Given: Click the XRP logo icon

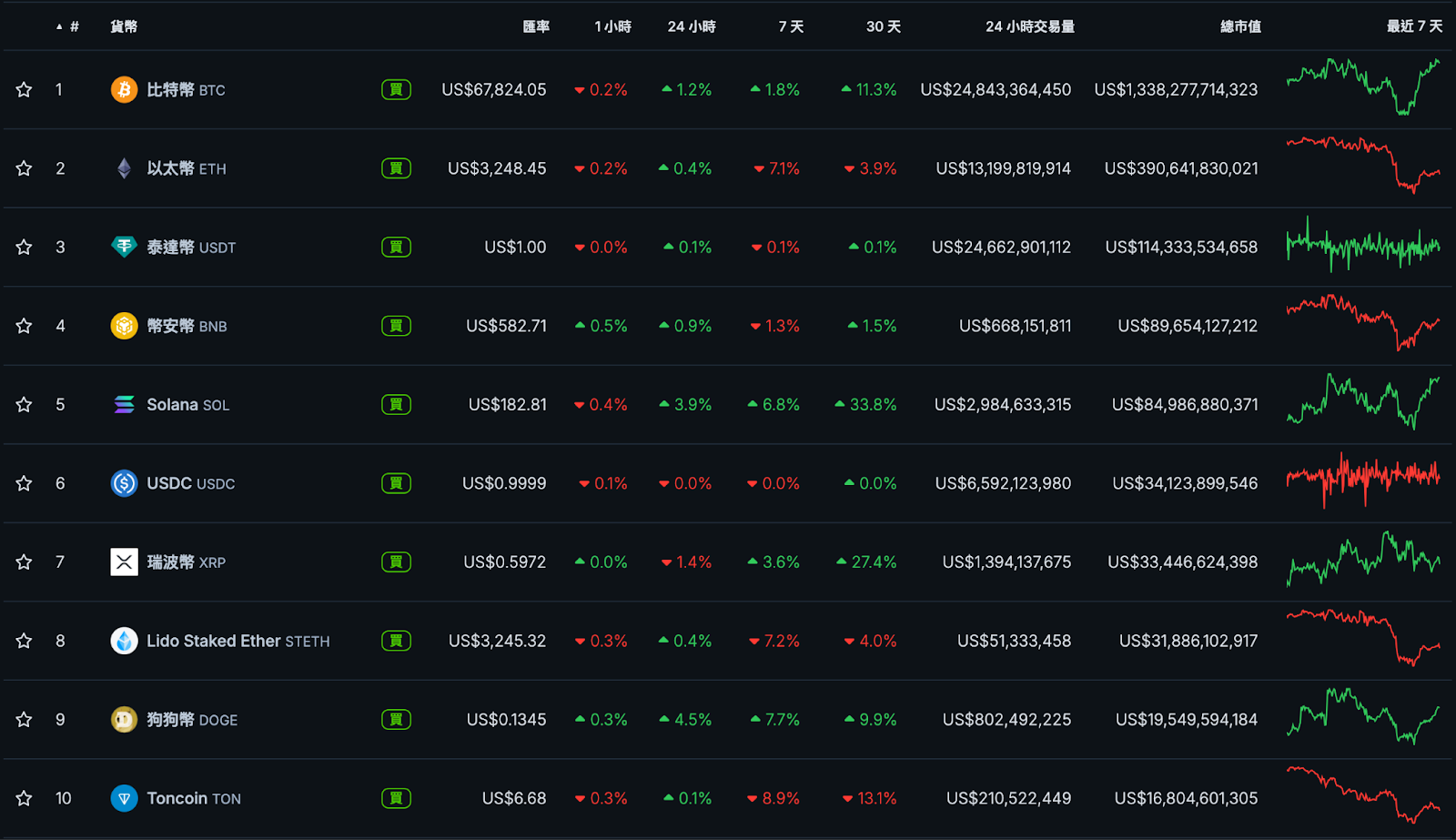Looking at the screenshot, I should [x=124, y=562].
